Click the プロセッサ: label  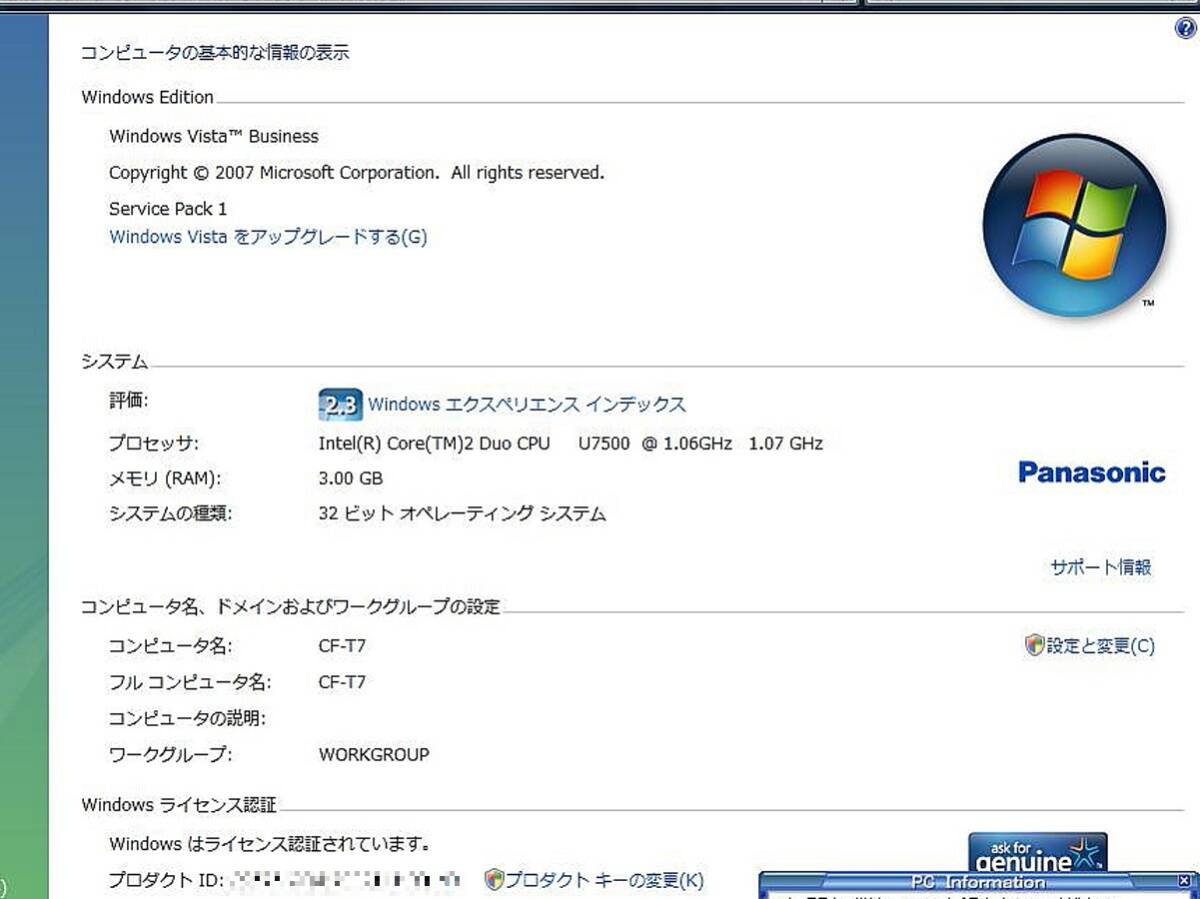point(154,443)
